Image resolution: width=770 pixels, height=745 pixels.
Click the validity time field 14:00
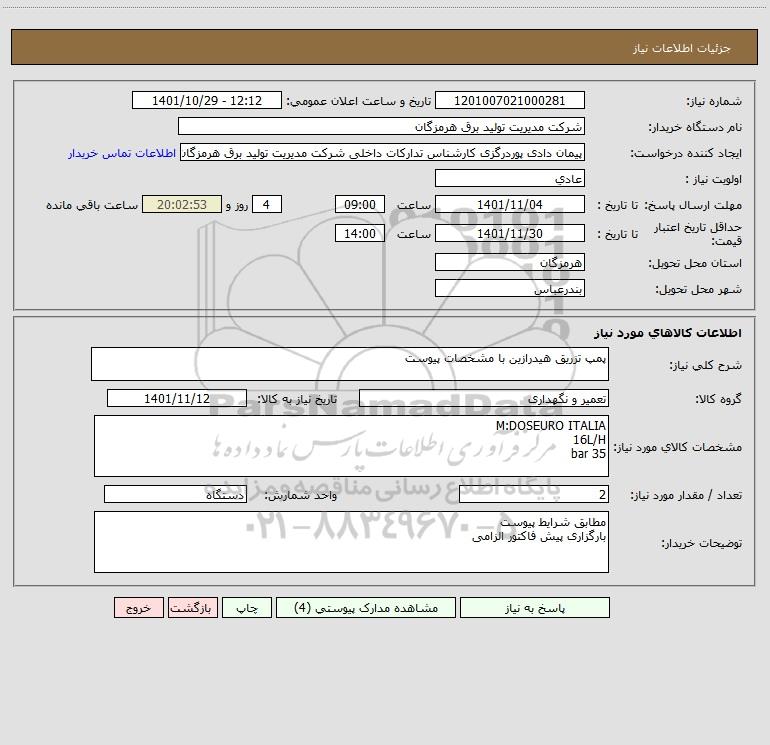pyautogui.click(x=359, y=233)
